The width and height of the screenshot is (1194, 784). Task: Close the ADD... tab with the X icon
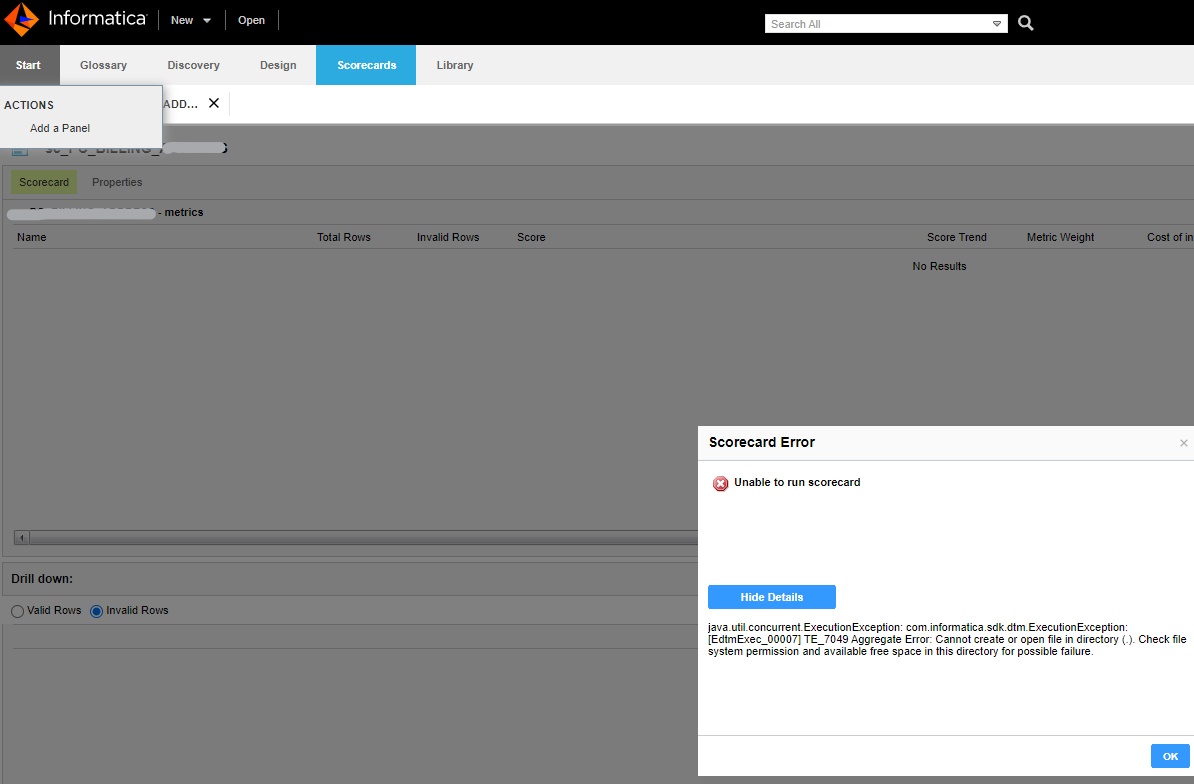pyautogui.click(x=214, y=103)
